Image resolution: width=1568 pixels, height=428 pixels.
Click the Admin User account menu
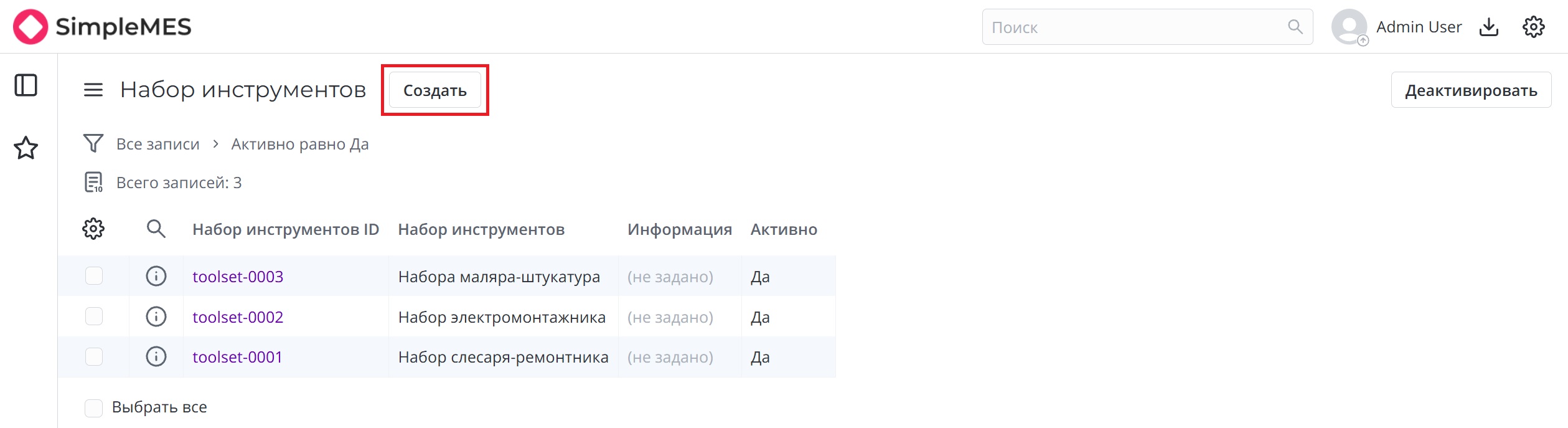pyautogui.click(x=1419, y=26)
